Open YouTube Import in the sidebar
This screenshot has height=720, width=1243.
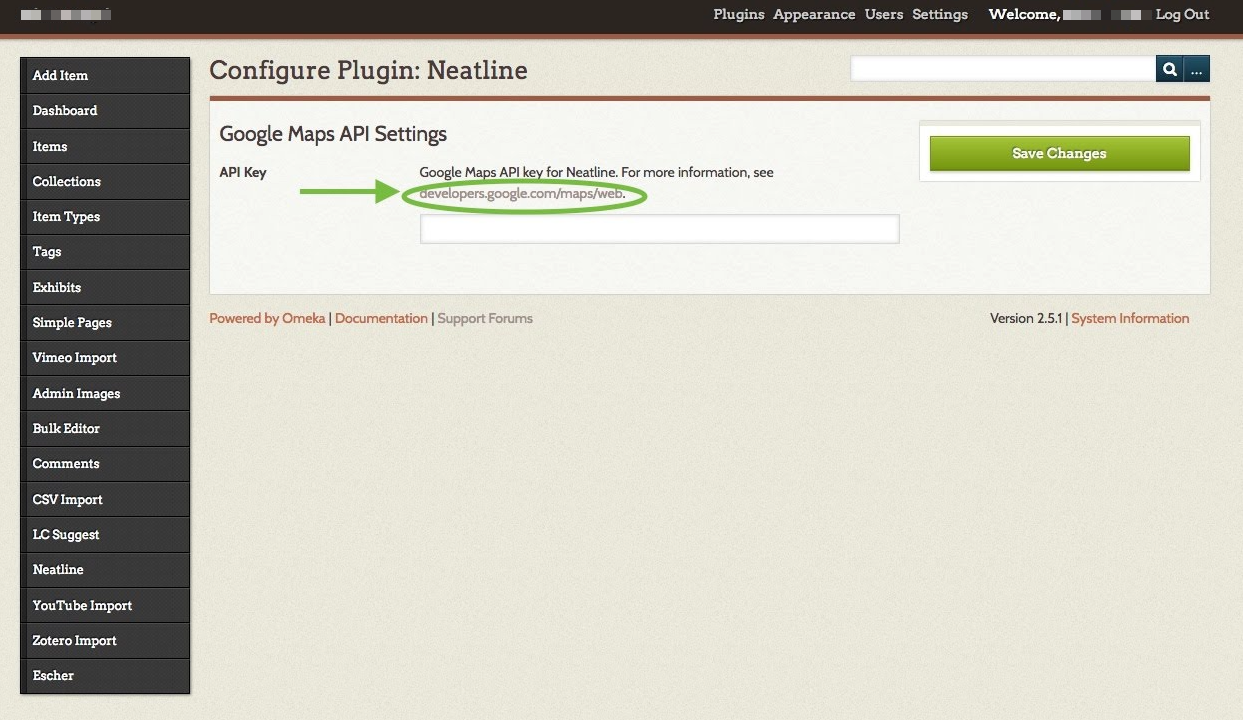(105, 605)
